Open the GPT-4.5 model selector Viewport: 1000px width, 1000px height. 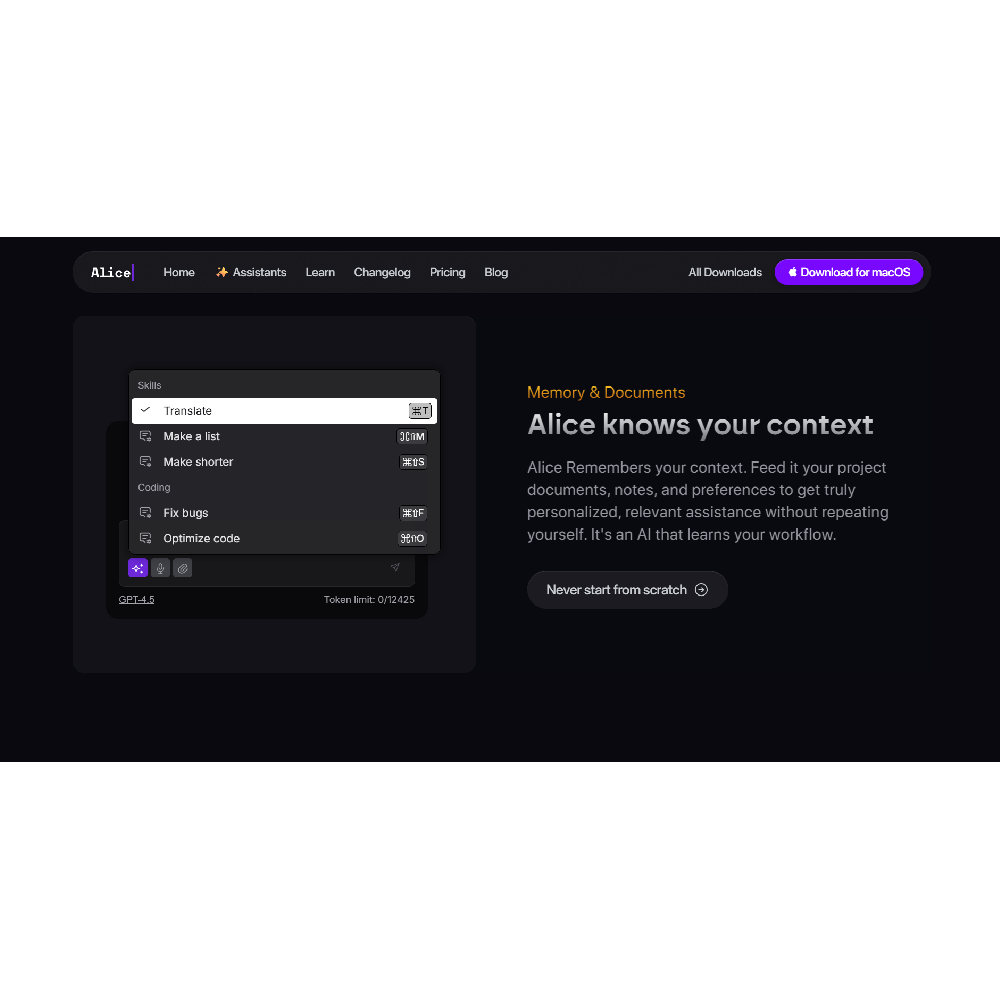click(x=136, y=599)
